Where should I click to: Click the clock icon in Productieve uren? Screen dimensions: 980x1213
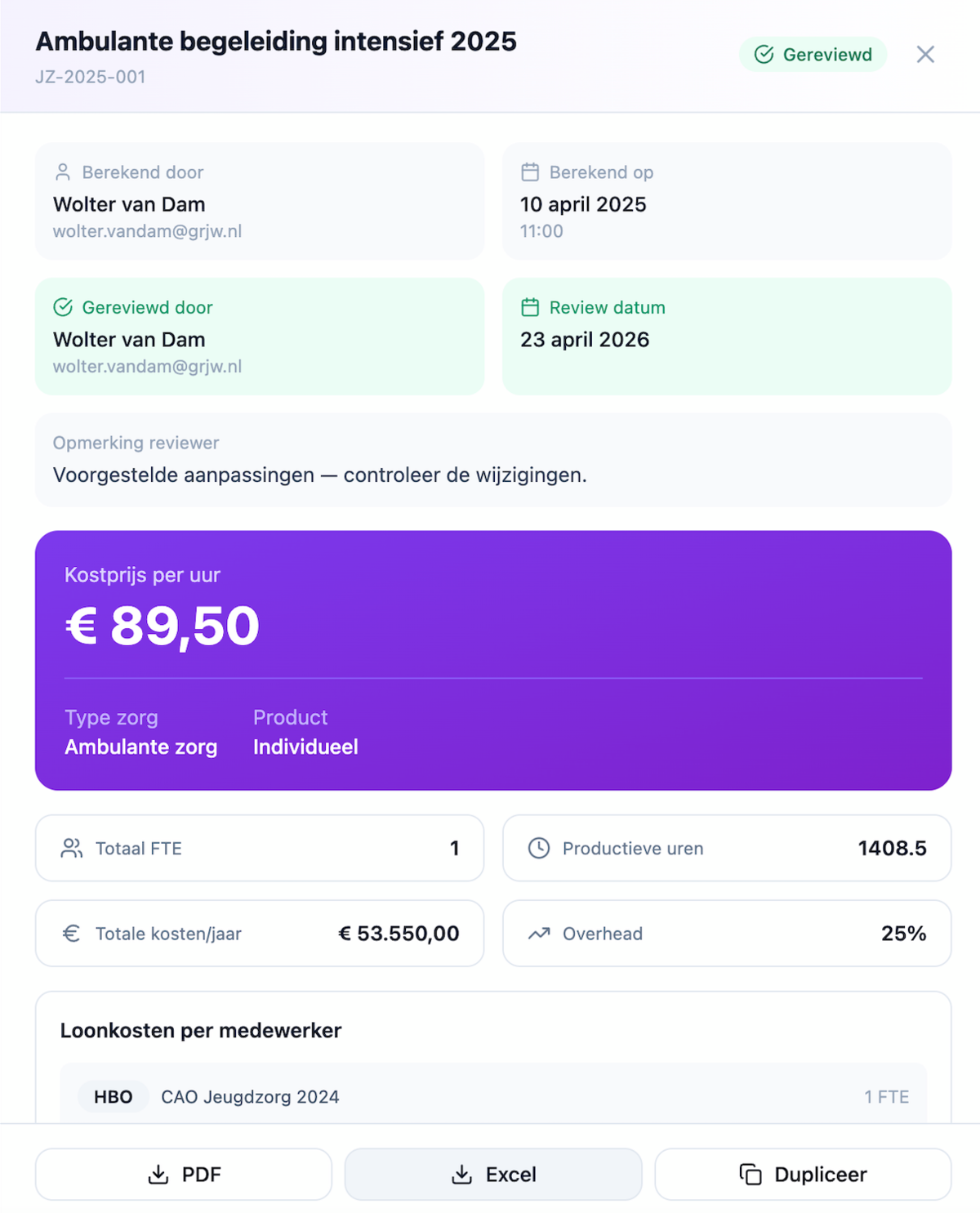[539, 848]
